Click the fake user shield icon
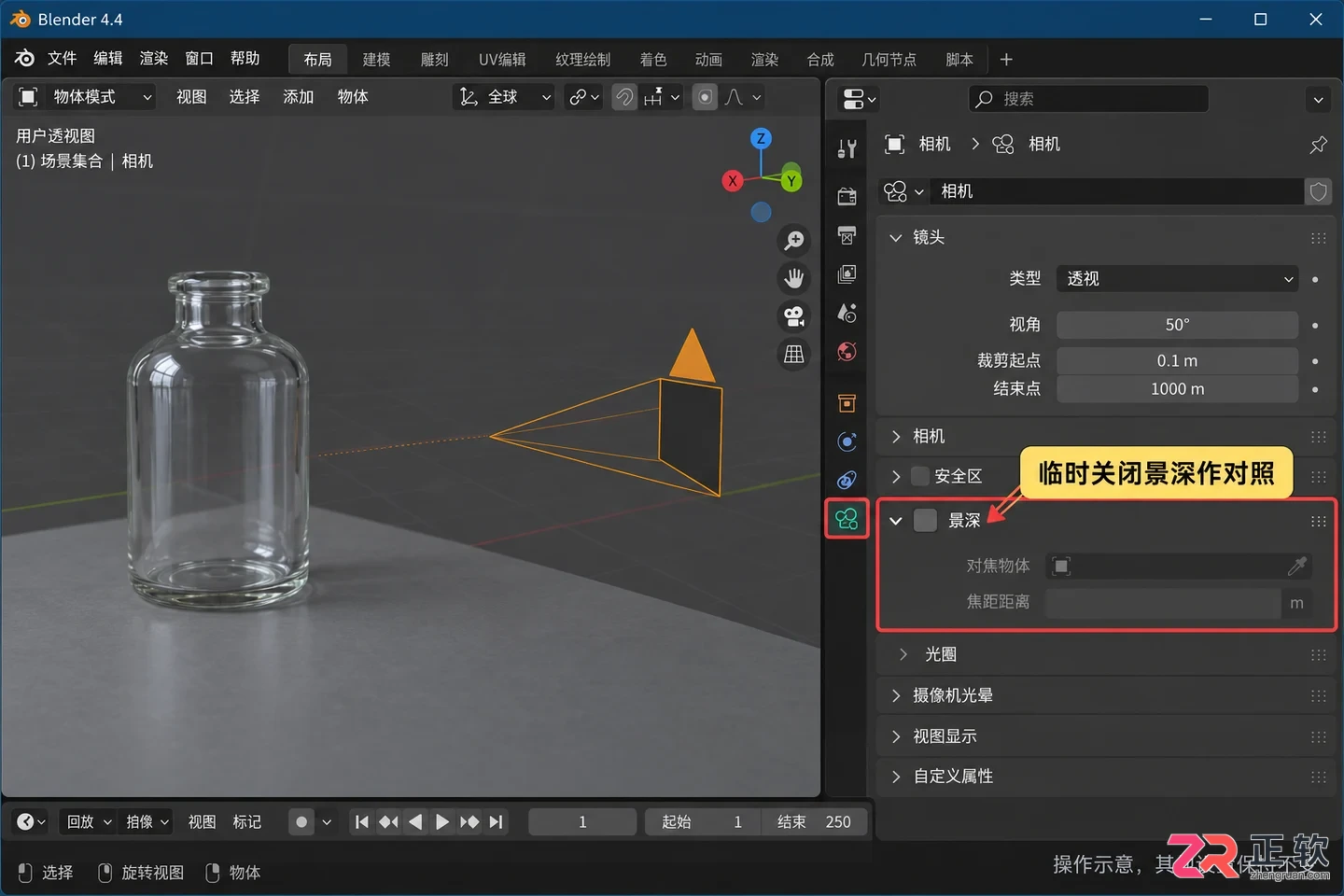The image size is (1344, 896). point(1318,191)
